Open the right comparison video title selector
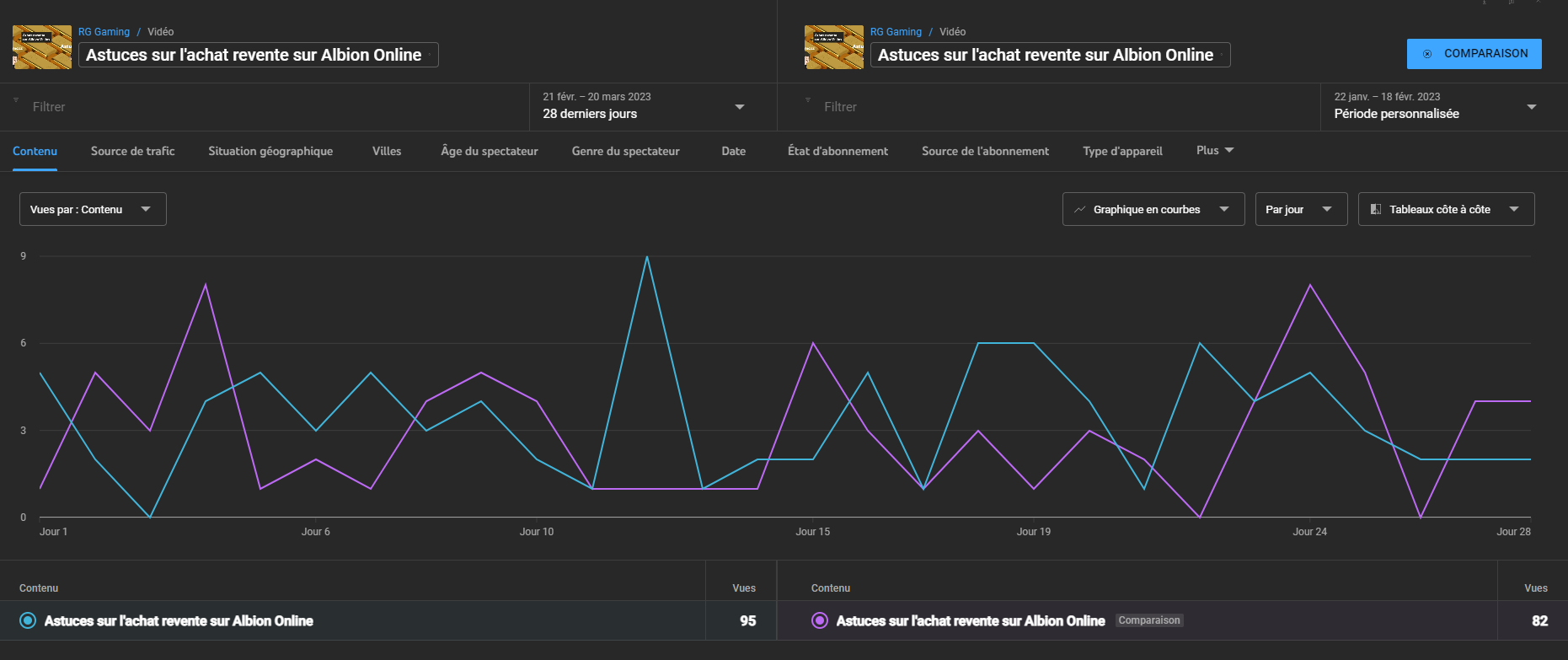1568x660 pixels. coord(1051,55)
